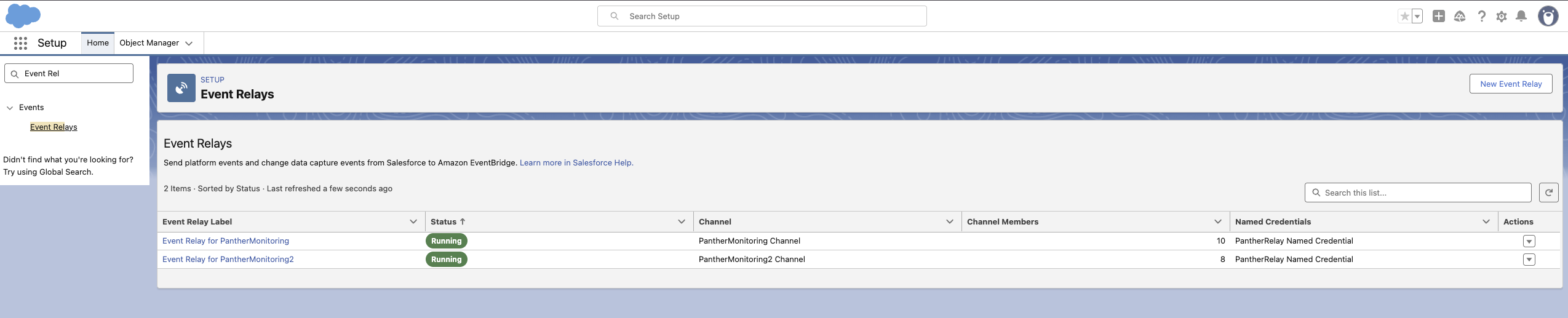Open Event Relay for PantherMonitoring link

click(x=226, y=241)
